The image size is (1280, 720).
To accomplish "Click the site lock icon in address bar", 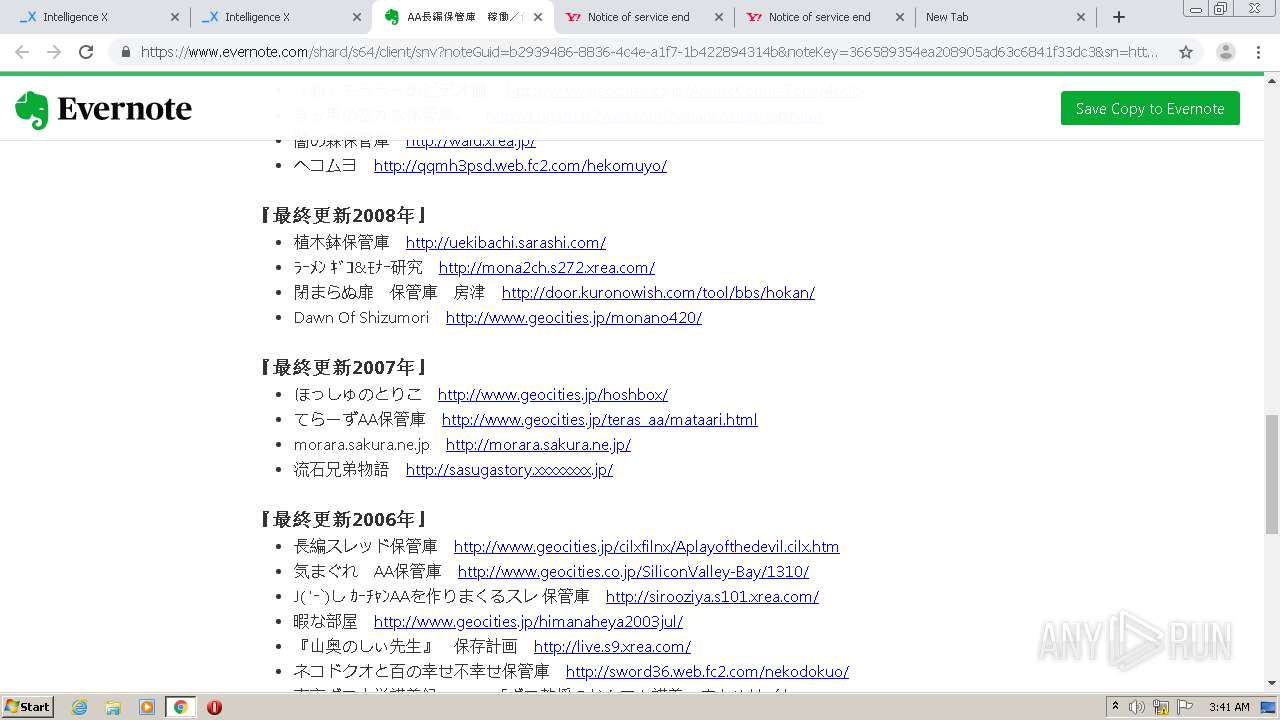I will point(125,52).
